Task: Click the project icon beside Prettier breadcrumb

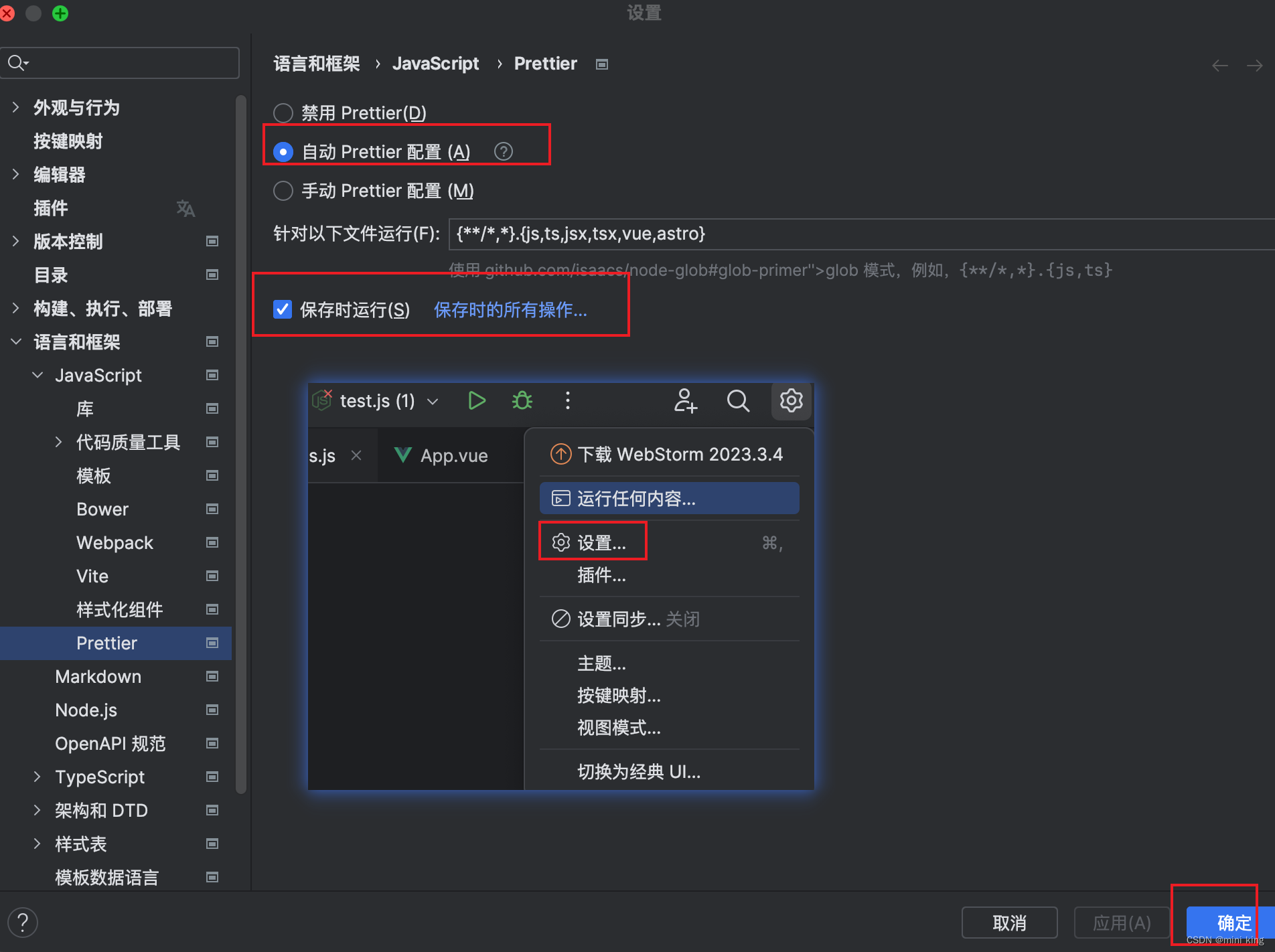Action: (x=602, y=64)
